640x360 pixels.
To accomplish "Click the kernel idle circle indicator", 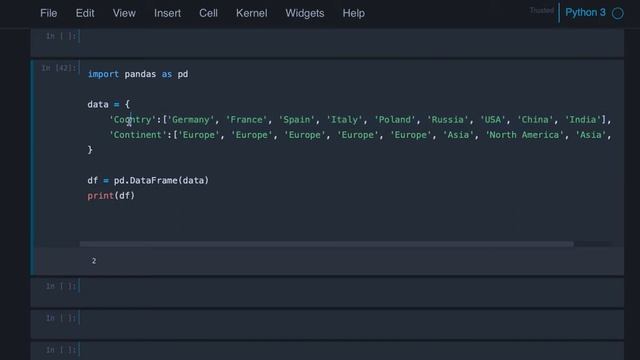I will click(x=618, y=13).
